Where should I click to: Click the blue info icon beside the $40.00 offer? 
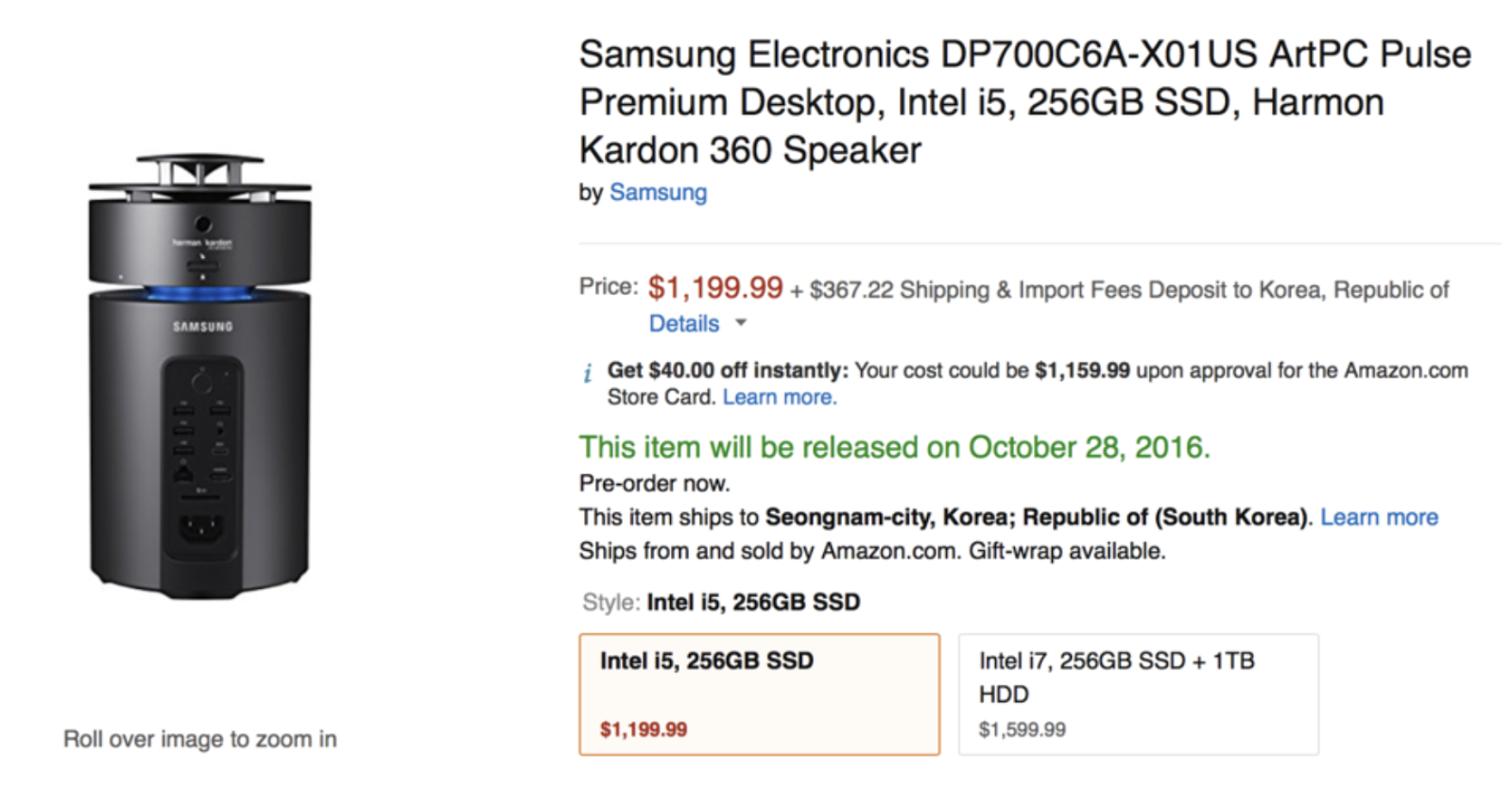[x=588, y=373]
